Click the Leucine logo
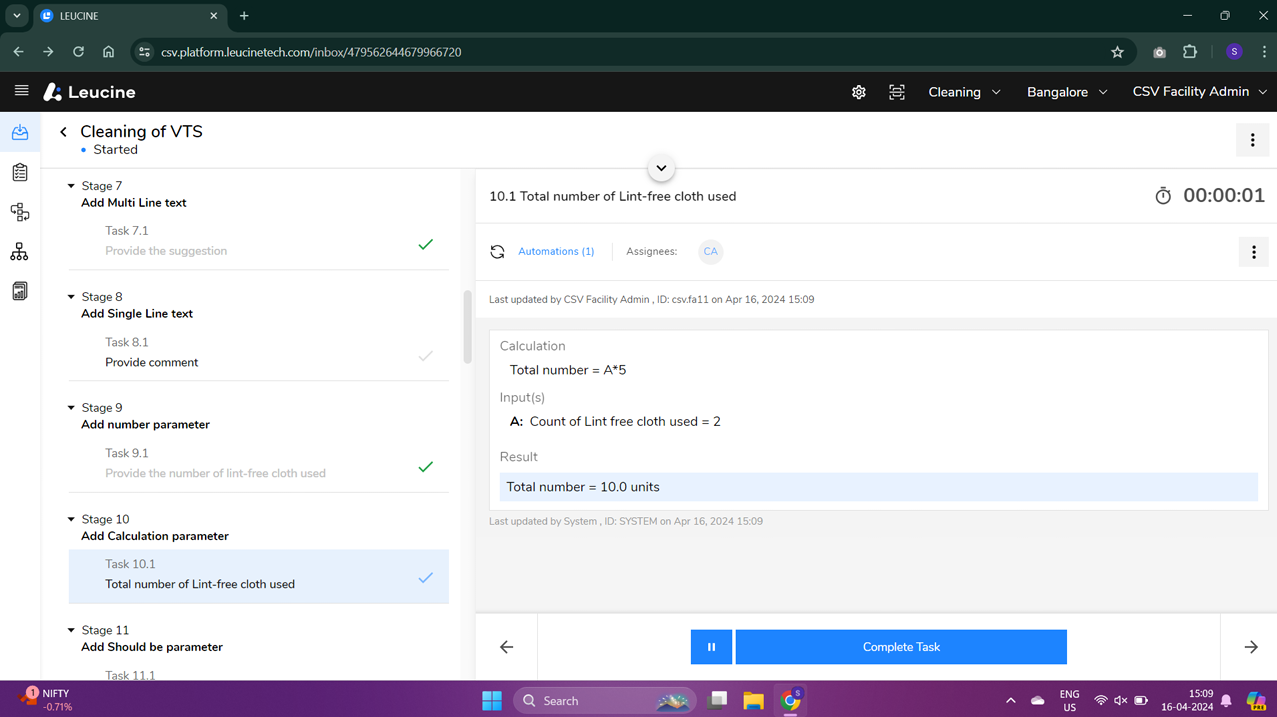 [x=89, y=92]
